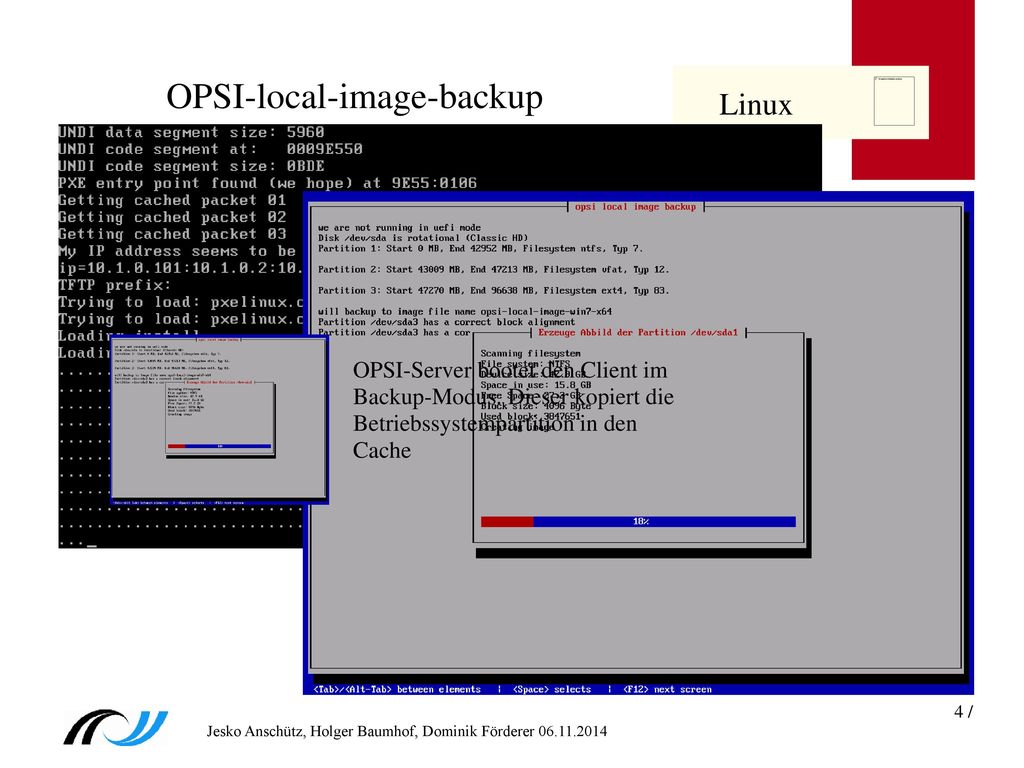Click the small backup screenshot thumbnail

pyautogui.click(x=219, y=420)
